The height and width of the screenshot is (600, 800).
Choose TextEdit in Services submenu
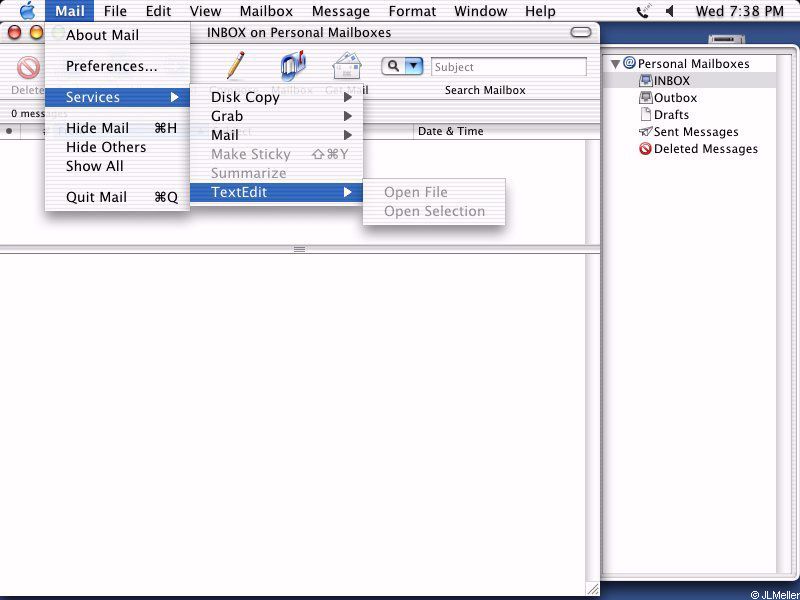click(x=277, y=192)
